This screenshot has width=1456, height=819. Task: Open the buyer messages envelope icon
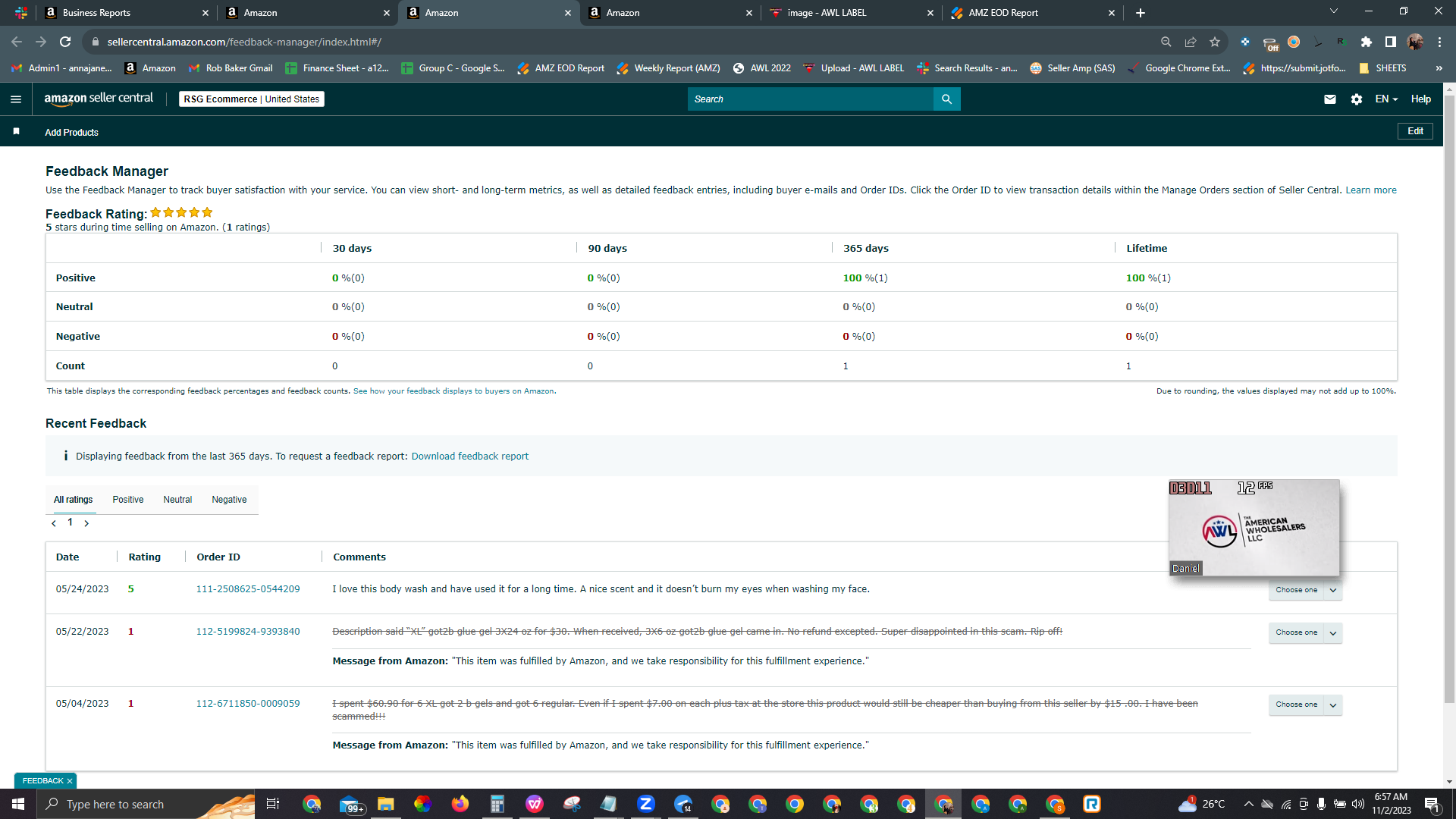click(1330, 99)
